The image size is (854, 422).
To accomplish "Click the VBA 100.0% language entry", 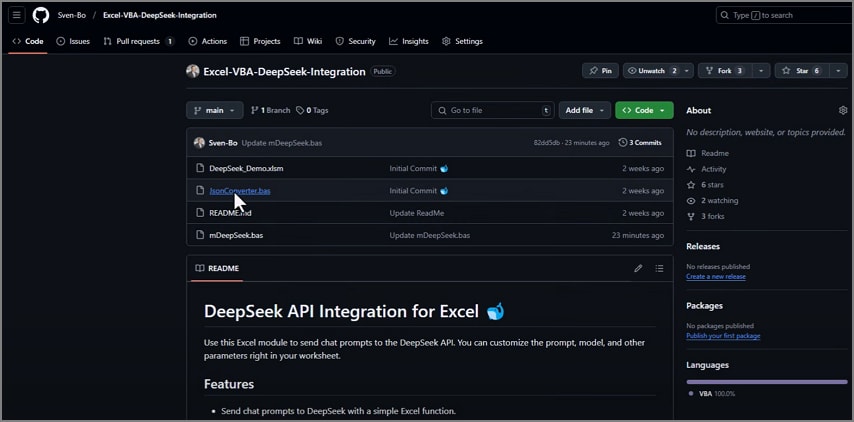I will (711, 393).
